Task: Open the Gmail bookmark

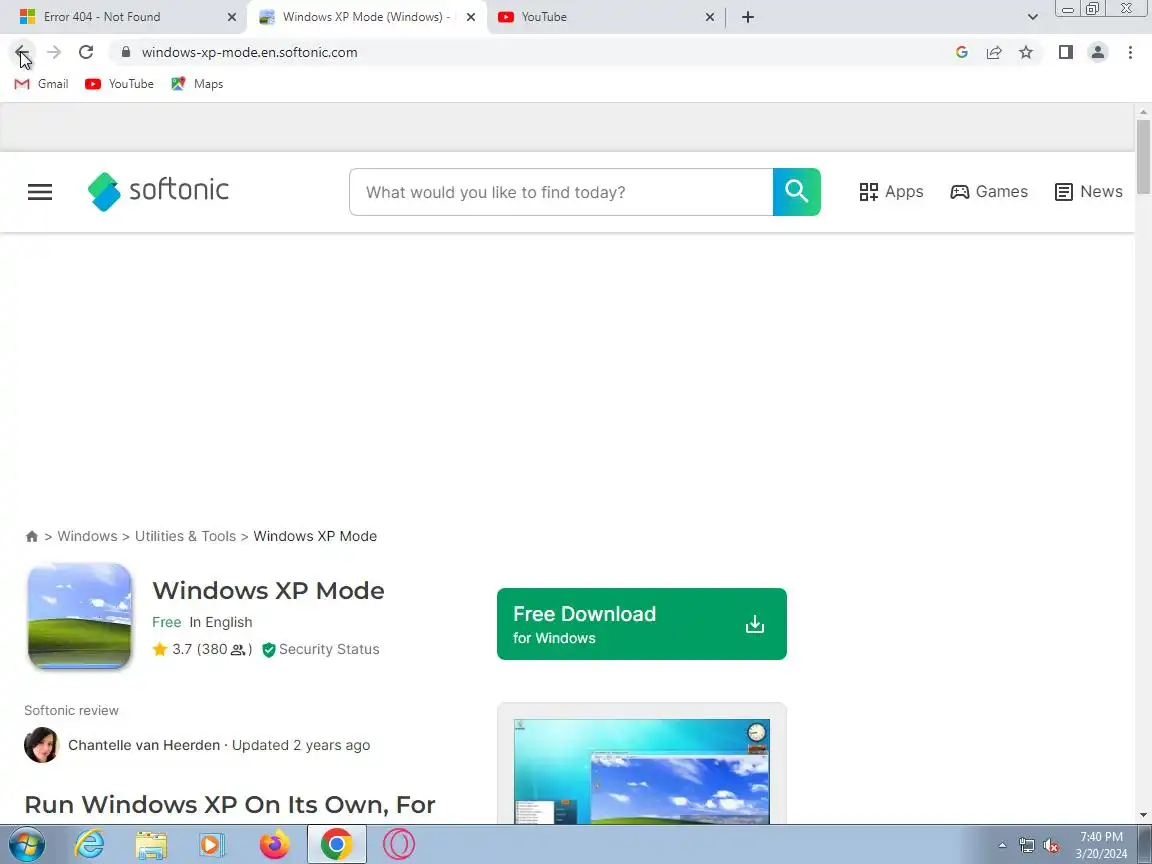Action: coord(42,84)
